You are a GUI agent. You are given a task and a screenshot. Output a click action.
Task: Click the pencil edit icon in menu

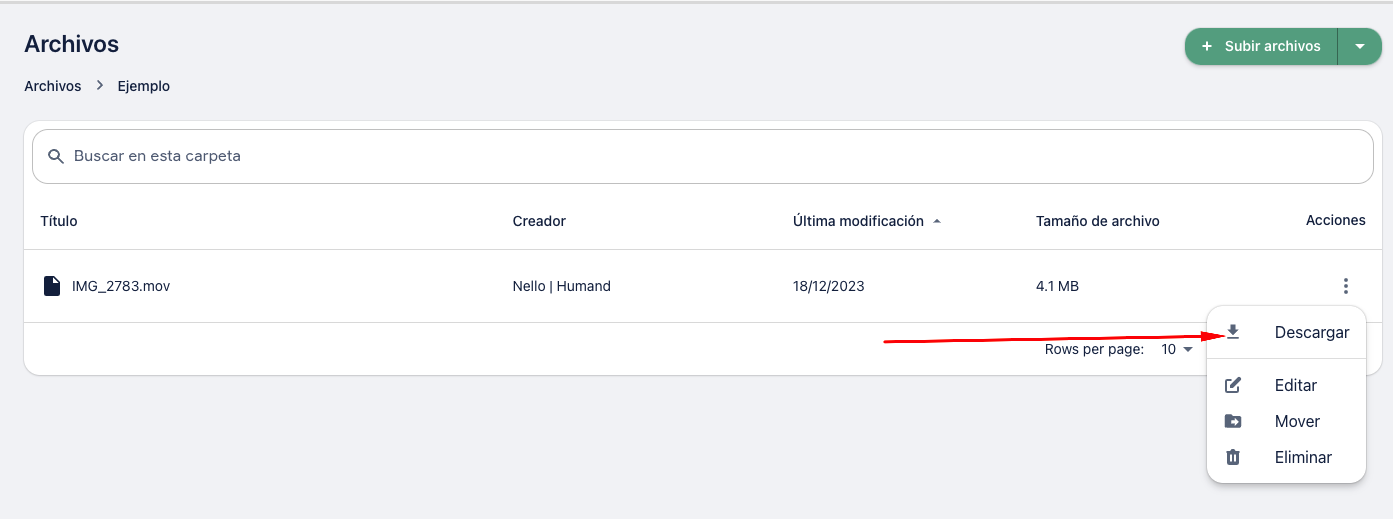tap(1233, 385)
